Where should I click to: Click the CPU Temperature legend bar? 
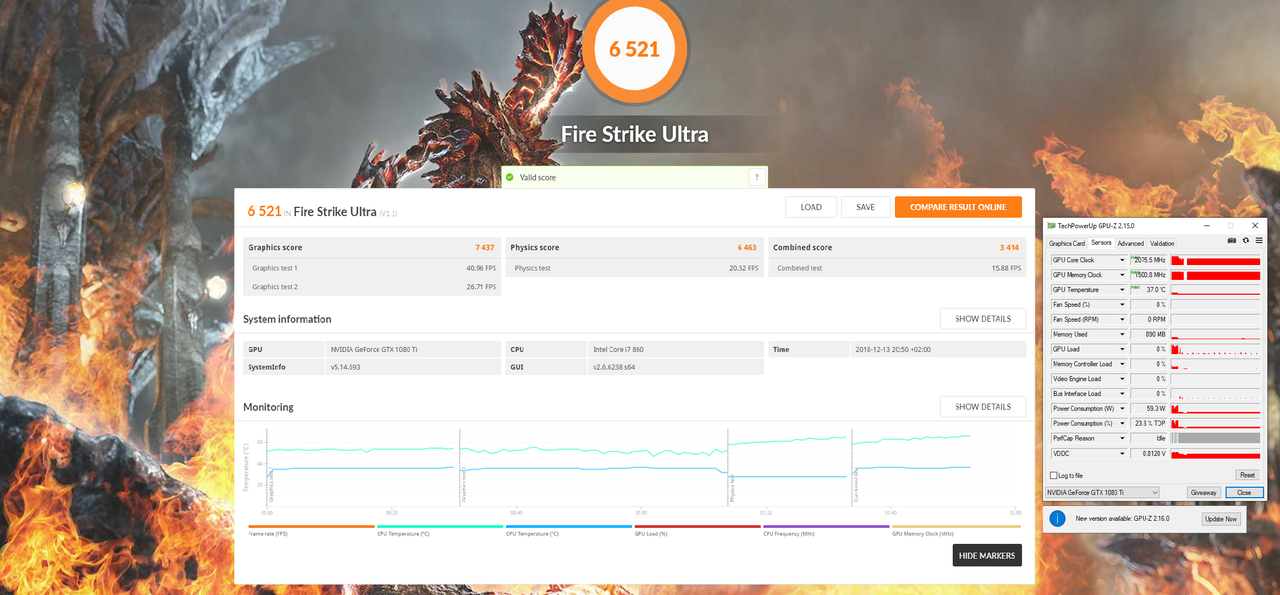click(440, 527)
